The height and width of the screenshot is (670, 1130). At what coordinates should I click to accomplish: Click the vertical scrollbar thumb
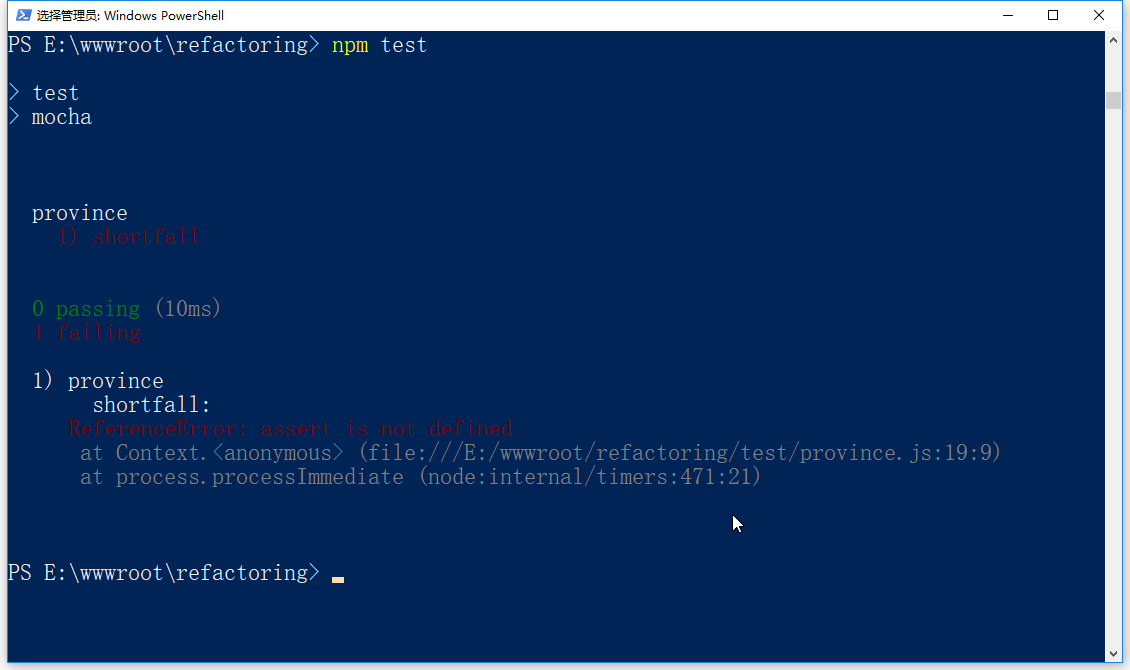pos(1113,99)
